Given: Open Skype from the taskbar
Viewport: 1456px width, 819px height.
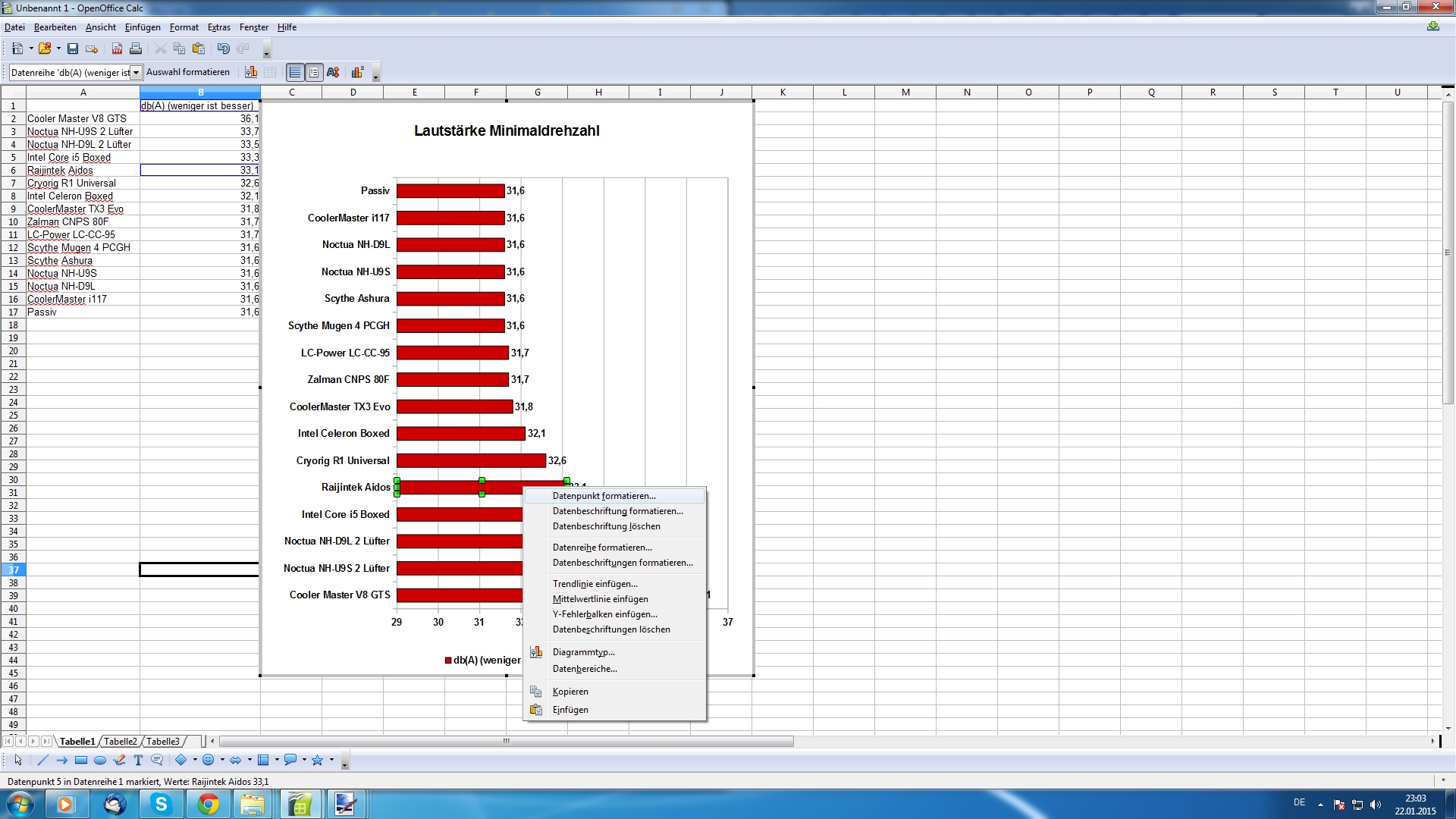Looking at the screenshot, I should tap(162, 804).
